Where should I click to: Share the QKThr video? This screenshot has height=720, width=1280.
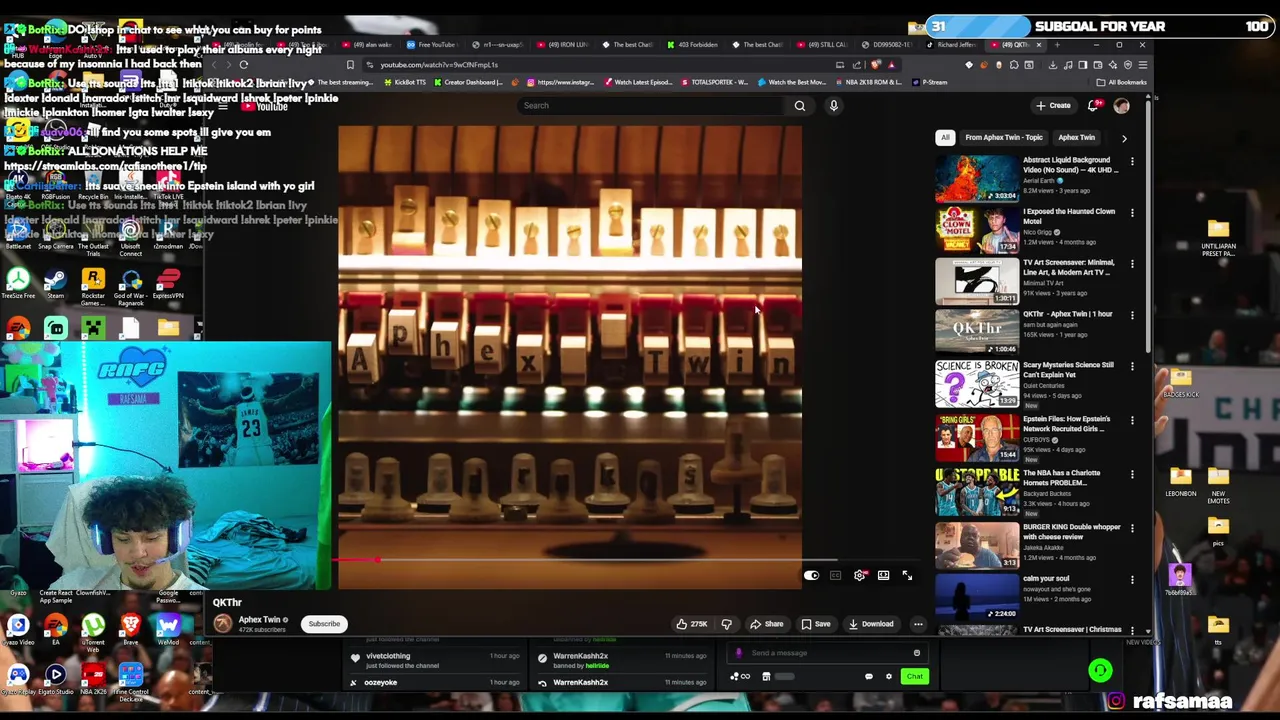click(x=767, y=624)
